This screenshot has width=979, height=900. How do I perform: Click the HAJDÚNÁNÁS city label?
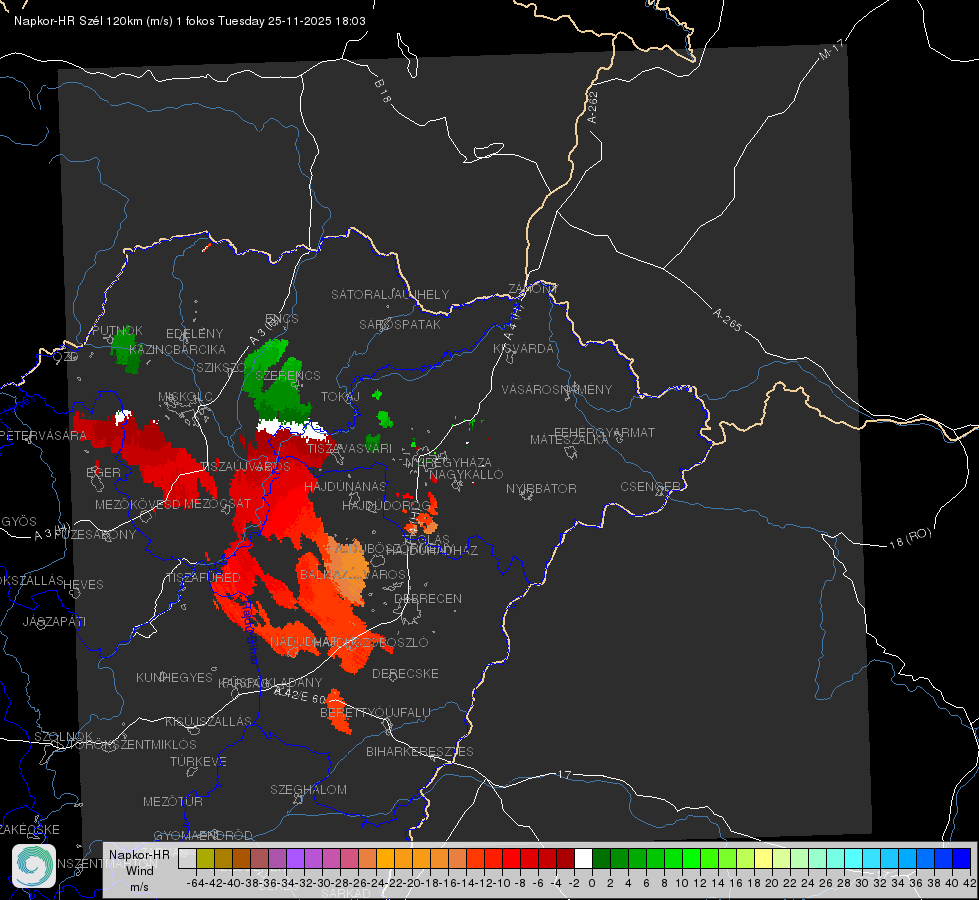pos(345,486)
